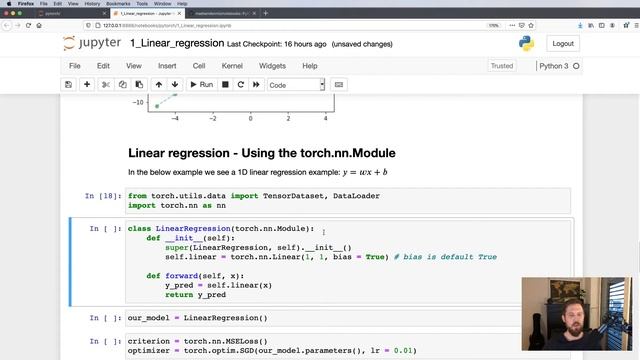The image size is (640, 360).
Task: Click the save and checkpoint icon
Action: [x=68, y=84]
